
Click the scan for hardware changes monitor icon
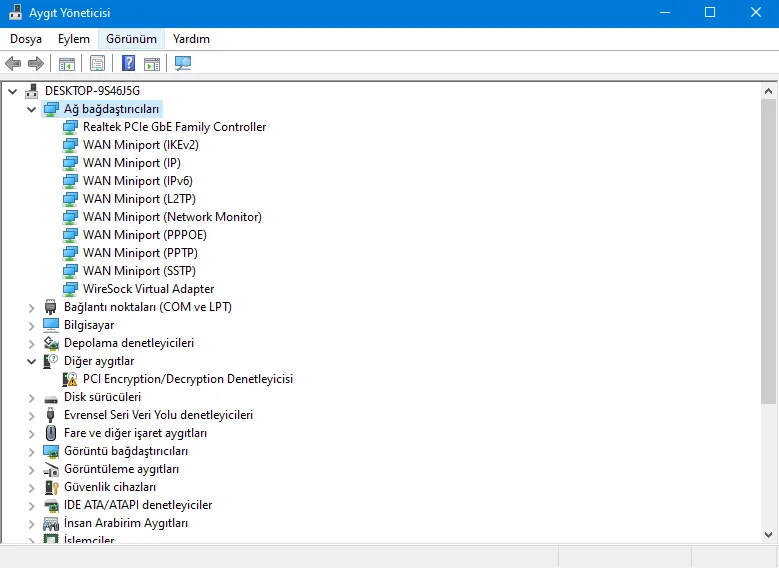183,63
